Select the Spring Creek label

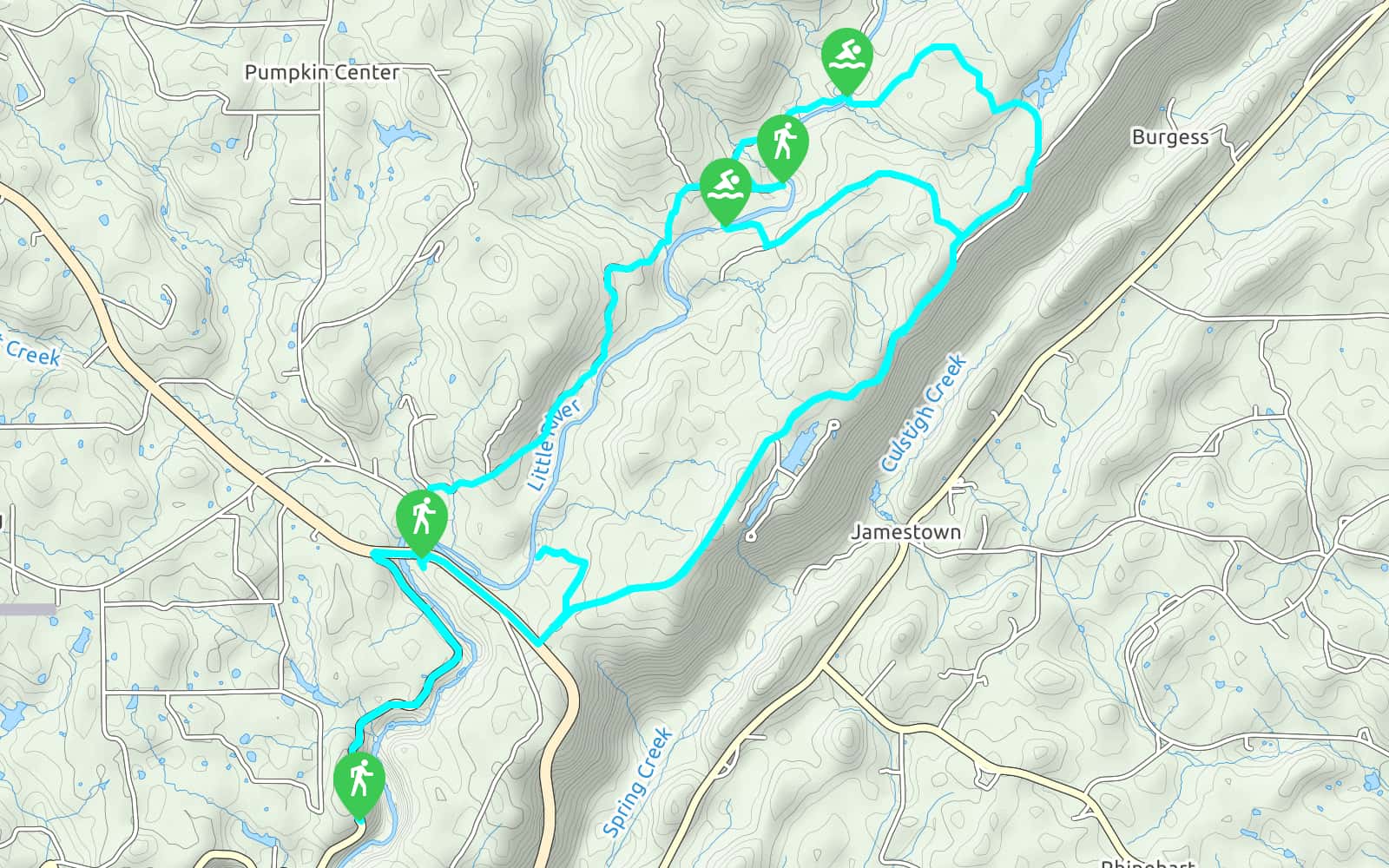pos(637,783)
